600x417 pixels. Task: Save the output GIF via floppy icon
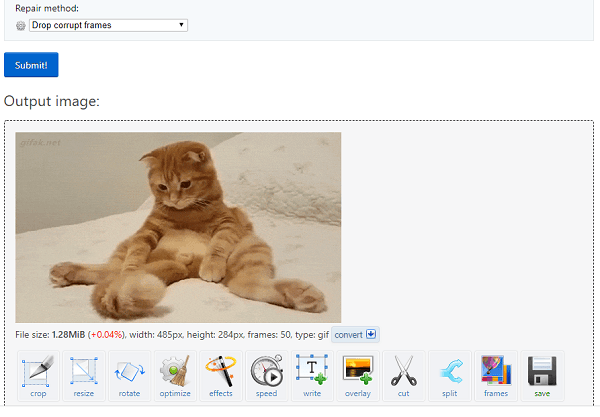(x=542, y=376)
